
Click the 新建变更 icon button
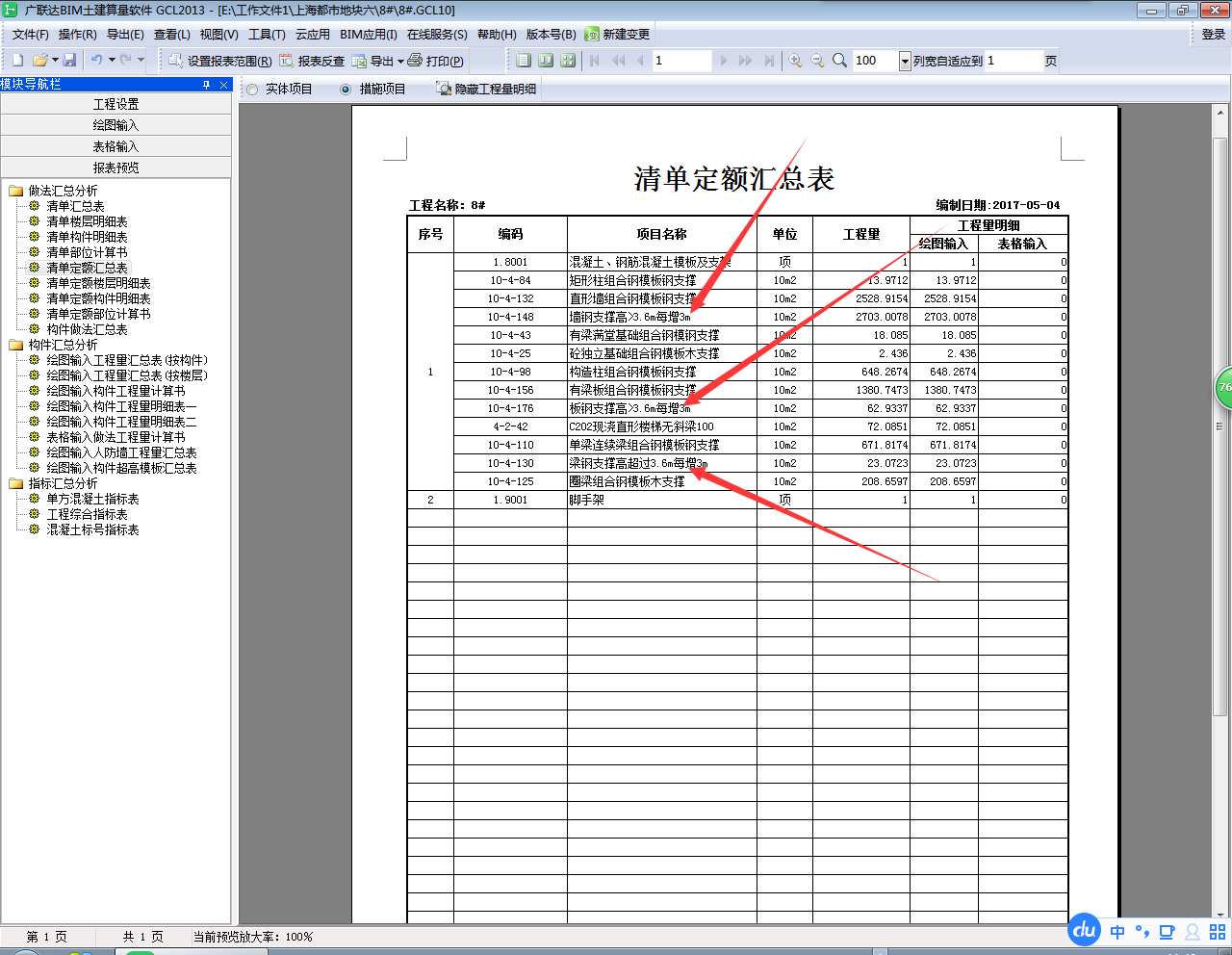(x=617, y=34)
